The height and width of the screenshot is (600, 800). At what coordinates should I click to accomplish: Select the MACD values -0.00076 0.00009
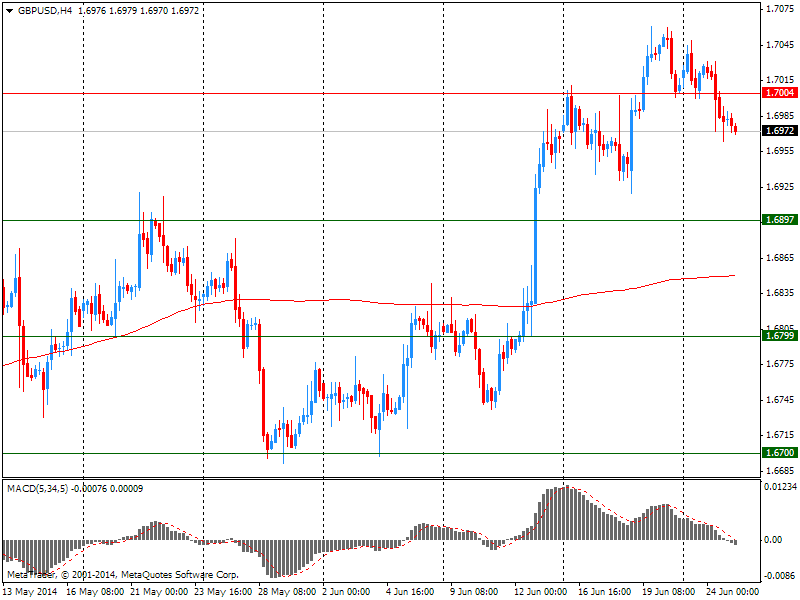107,489
